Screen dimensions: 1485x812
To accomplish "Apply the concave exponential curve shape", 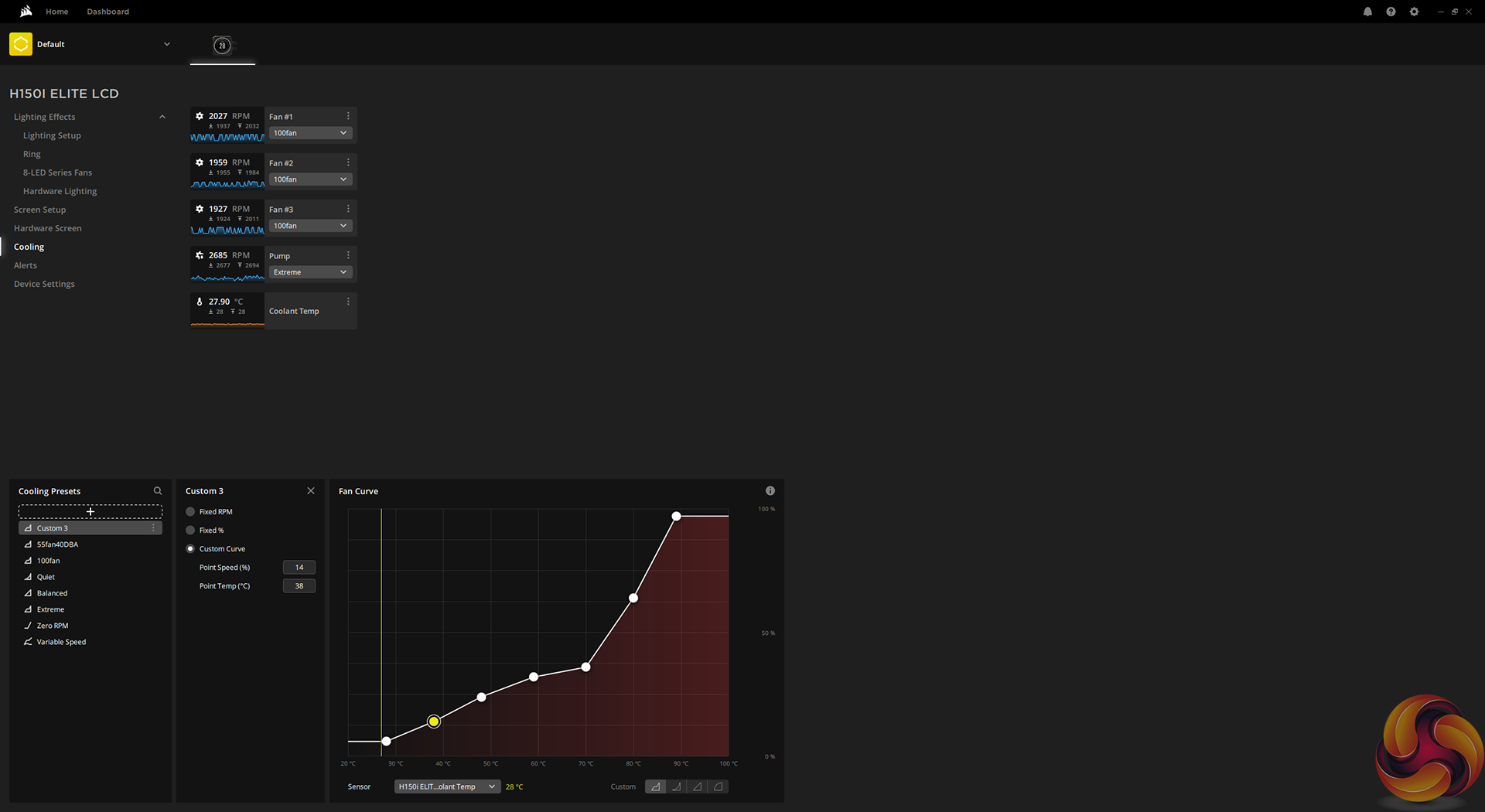I will click(x=677, y=786).
